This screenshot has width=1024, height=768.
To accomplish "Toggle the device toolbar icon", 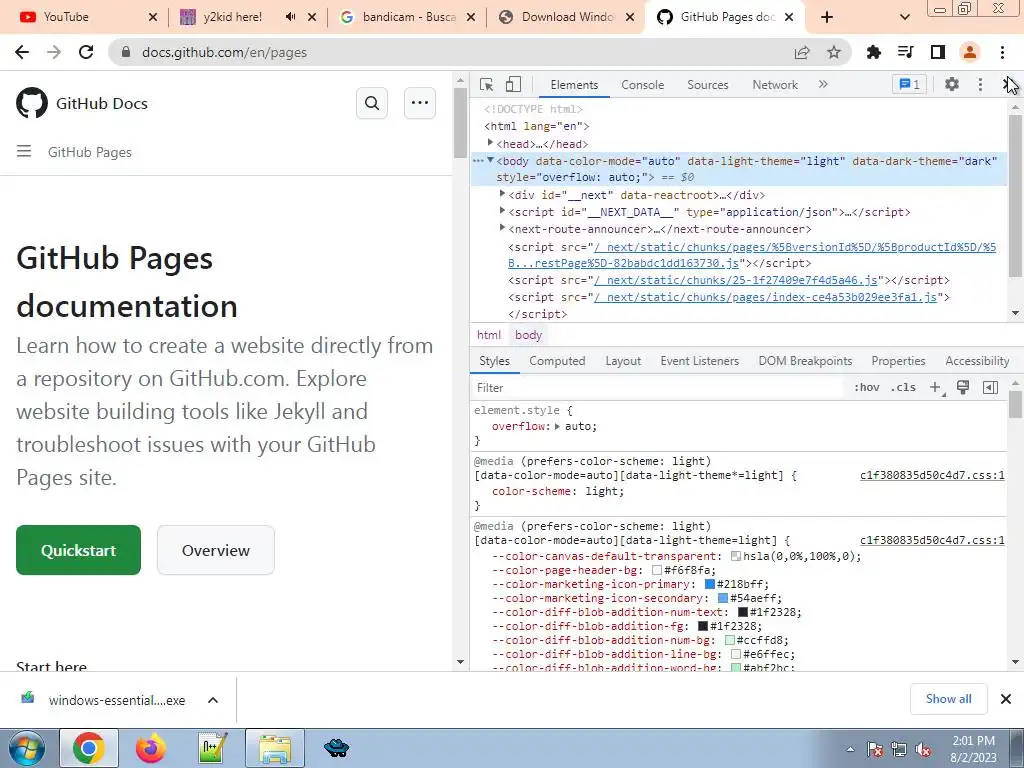I will click(x=513, y=84).
